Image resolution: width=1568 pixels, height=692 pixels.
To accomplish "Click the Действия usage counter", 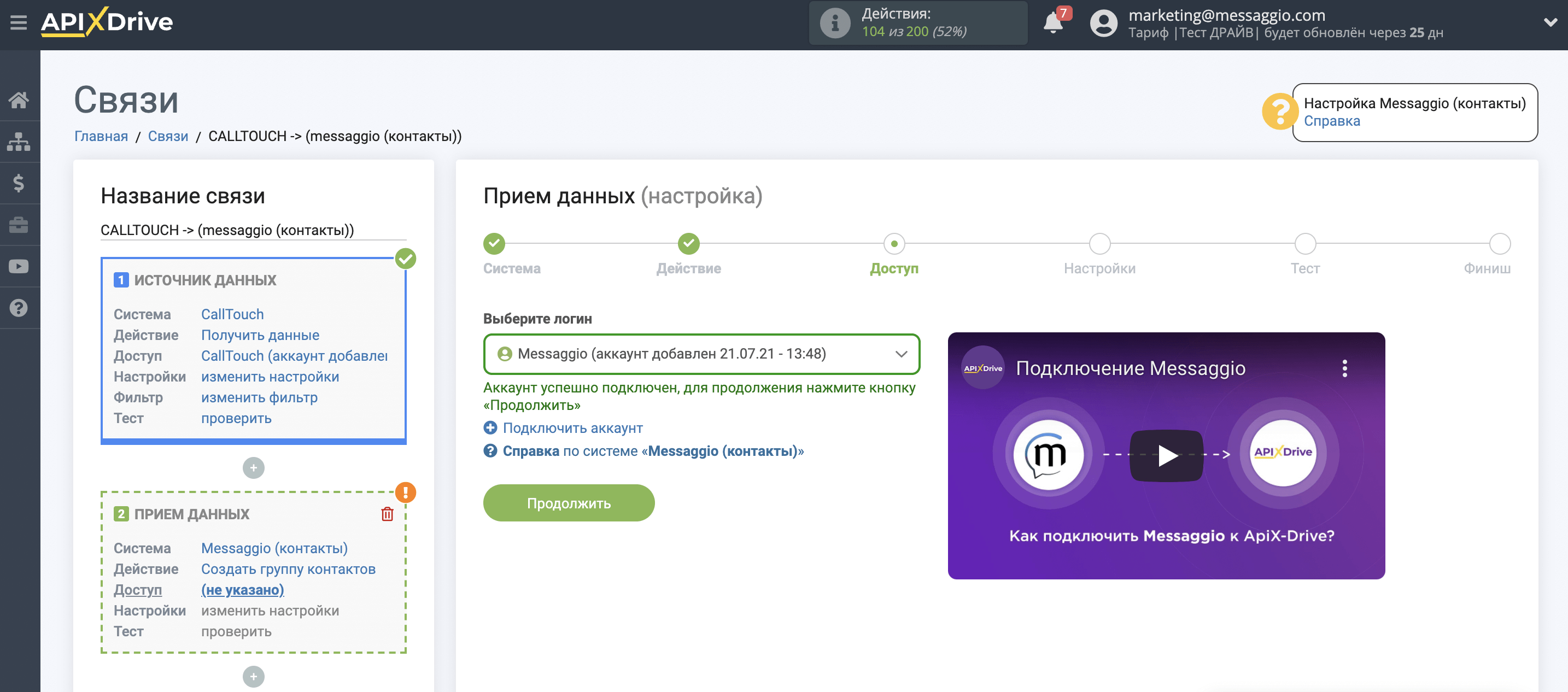I will pyautogui.click(x=918, y=23).
